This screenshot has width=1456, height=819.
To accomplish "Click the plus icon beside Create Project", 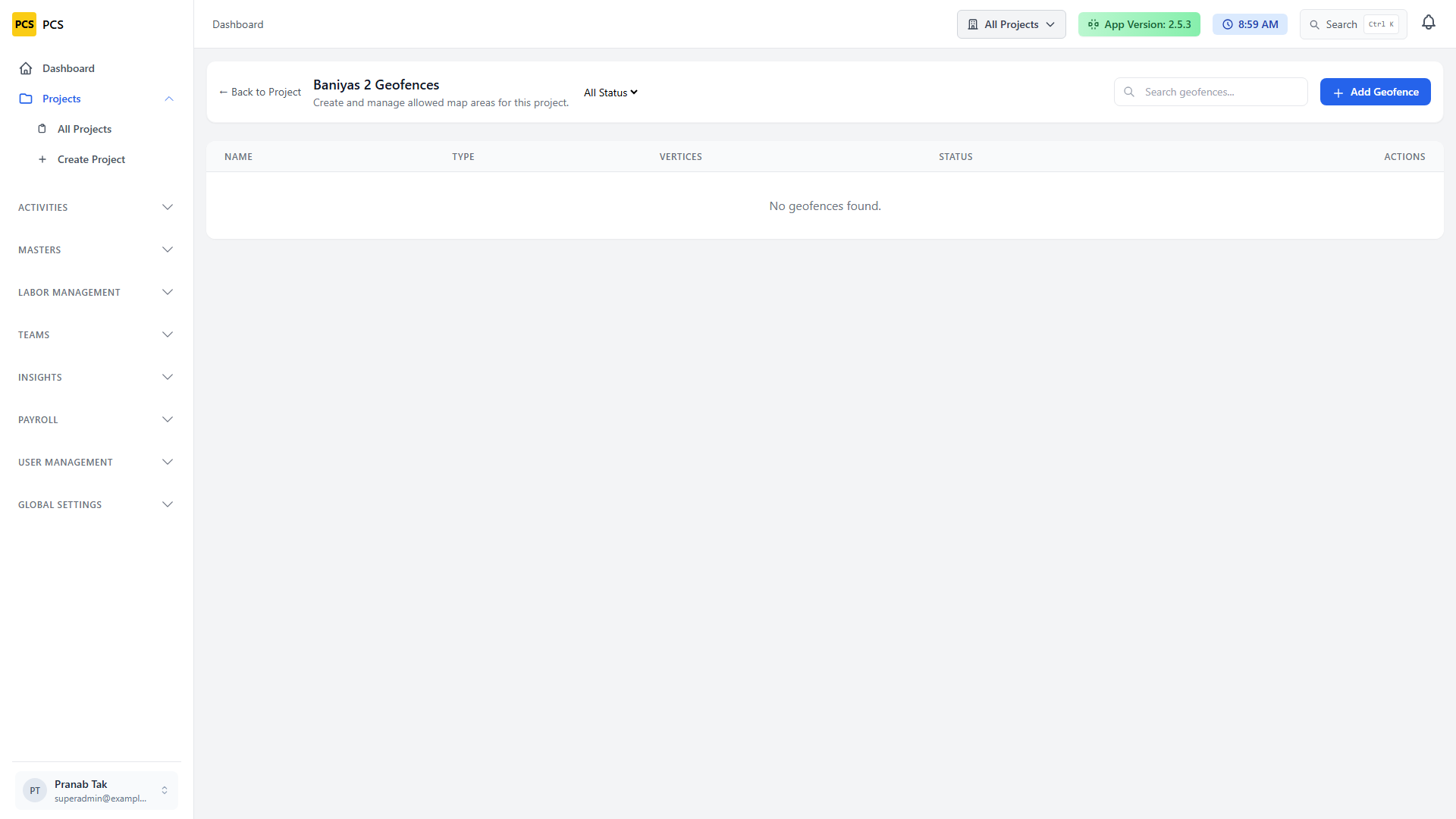I will pyautogui.click(x=42, y=159).
